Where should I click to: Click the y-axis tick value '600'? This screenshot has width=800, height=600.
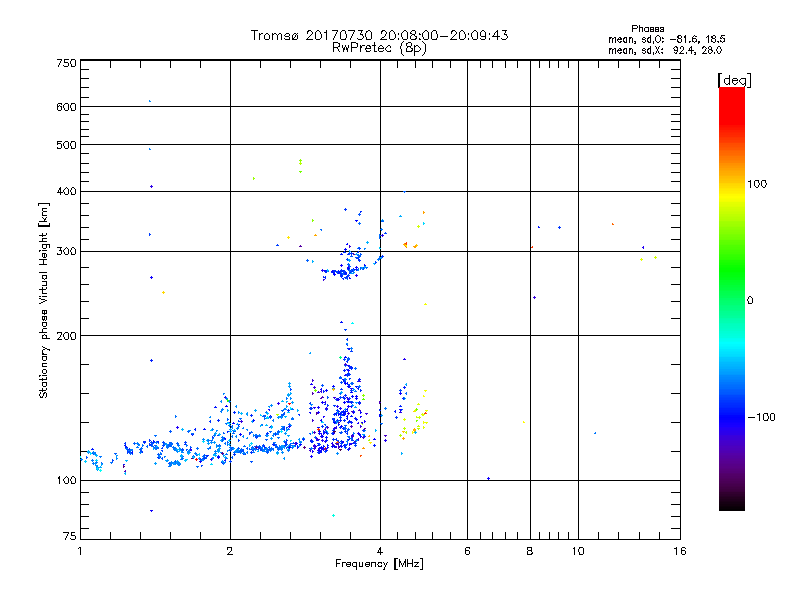coord(66,107)
